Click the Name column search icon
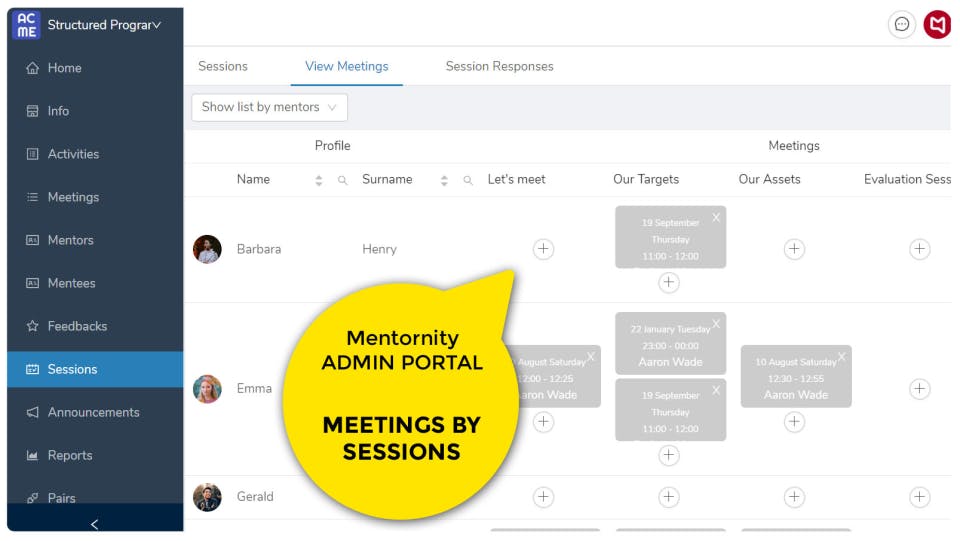 click(342, 180)
